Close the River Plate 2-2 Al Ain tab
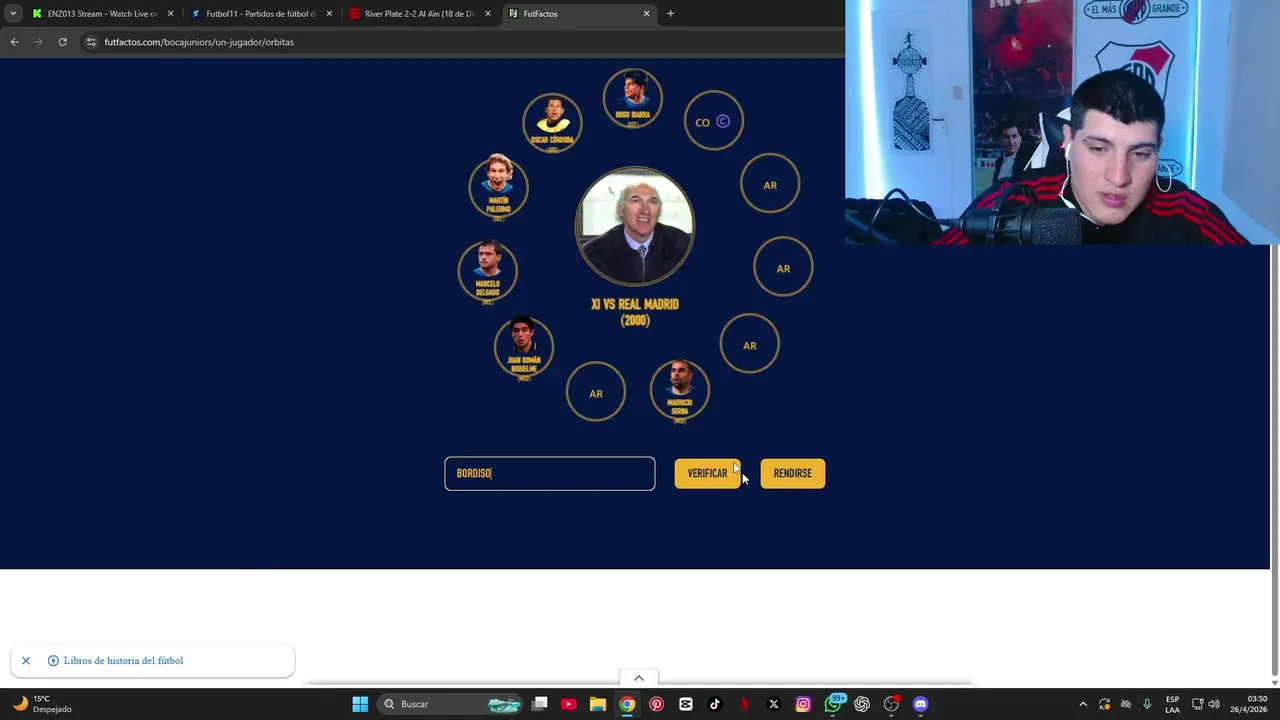 [x=488, y=14]
